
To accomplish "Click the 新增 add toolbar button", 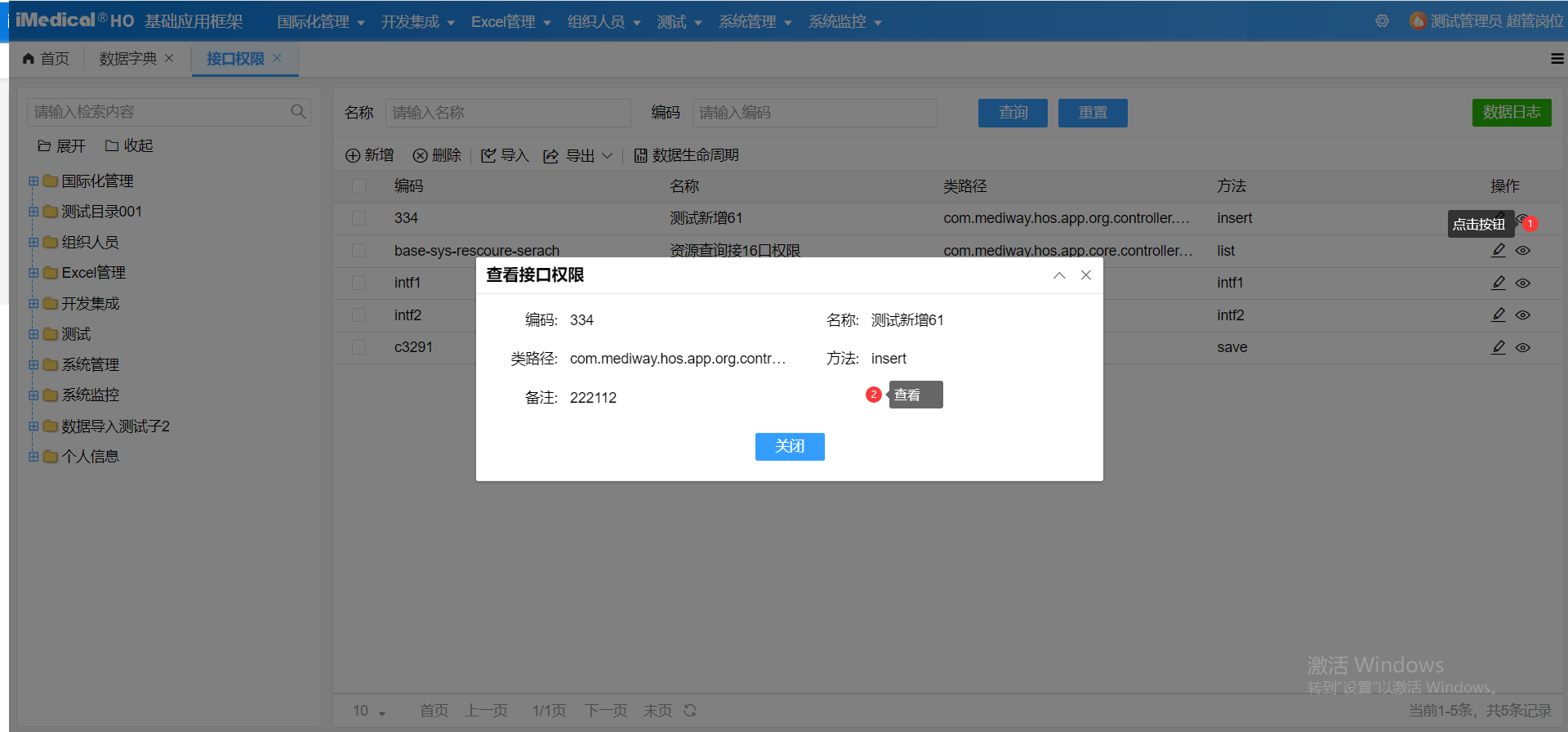I will tap(370, 155).
